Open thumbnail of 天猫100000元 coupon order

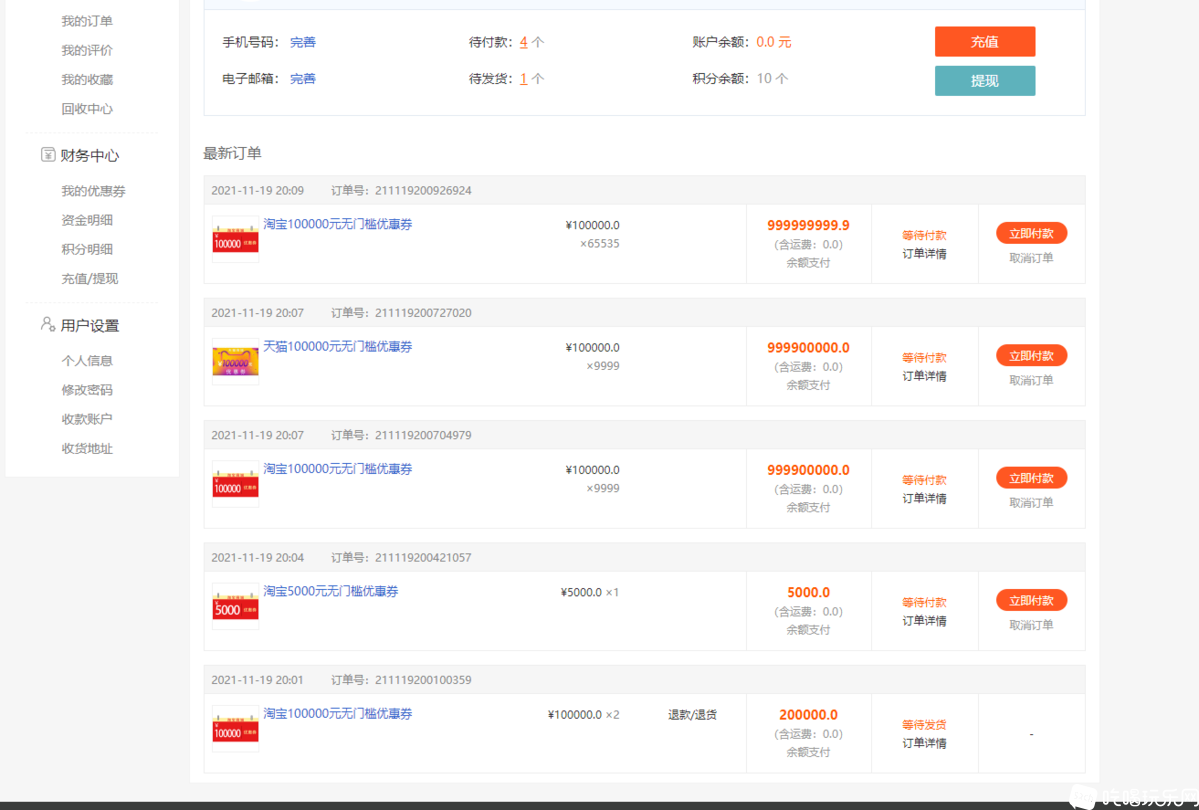tap(236, 361)
